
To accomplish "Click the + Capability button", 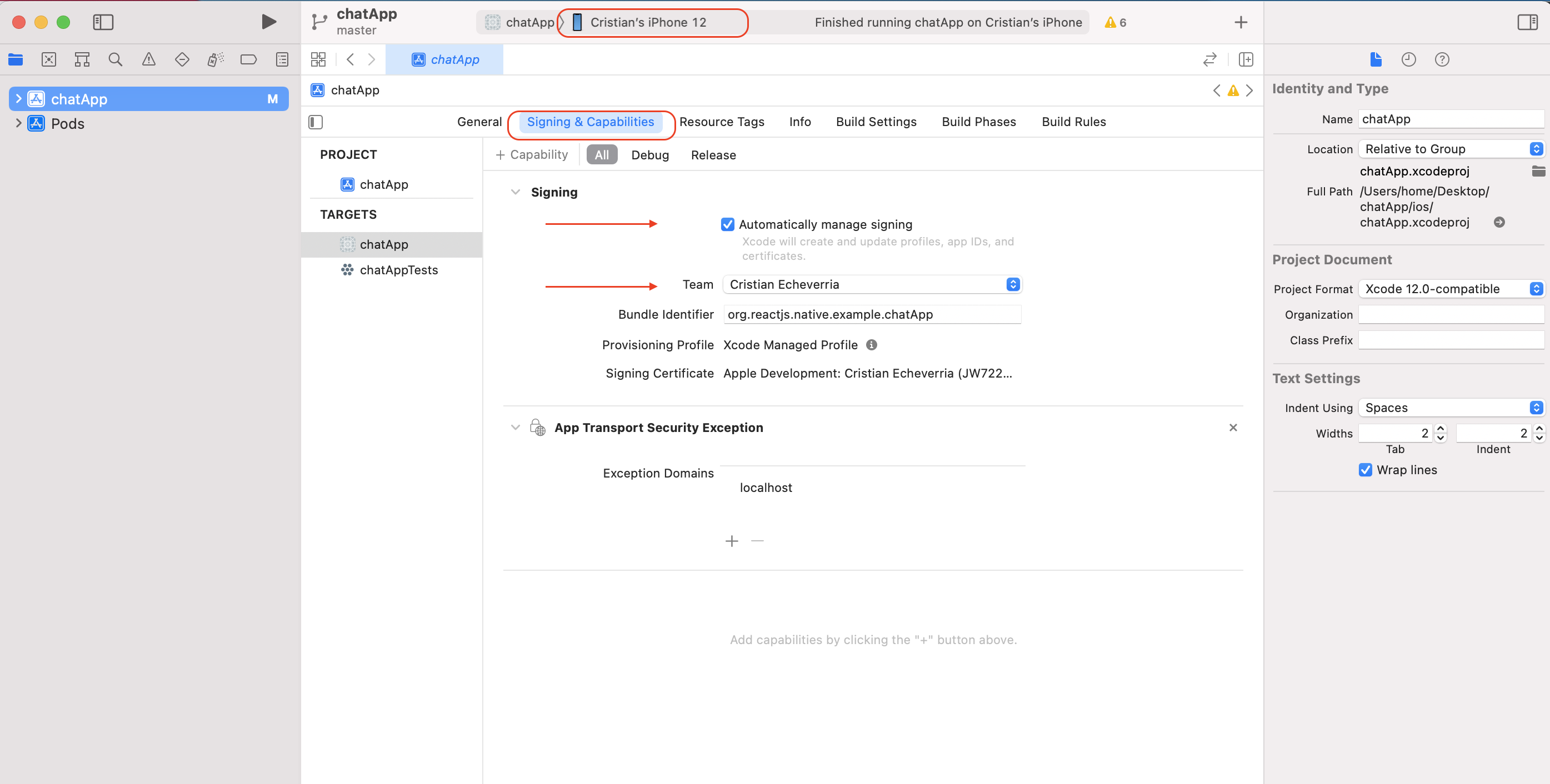I will [531, 154].
